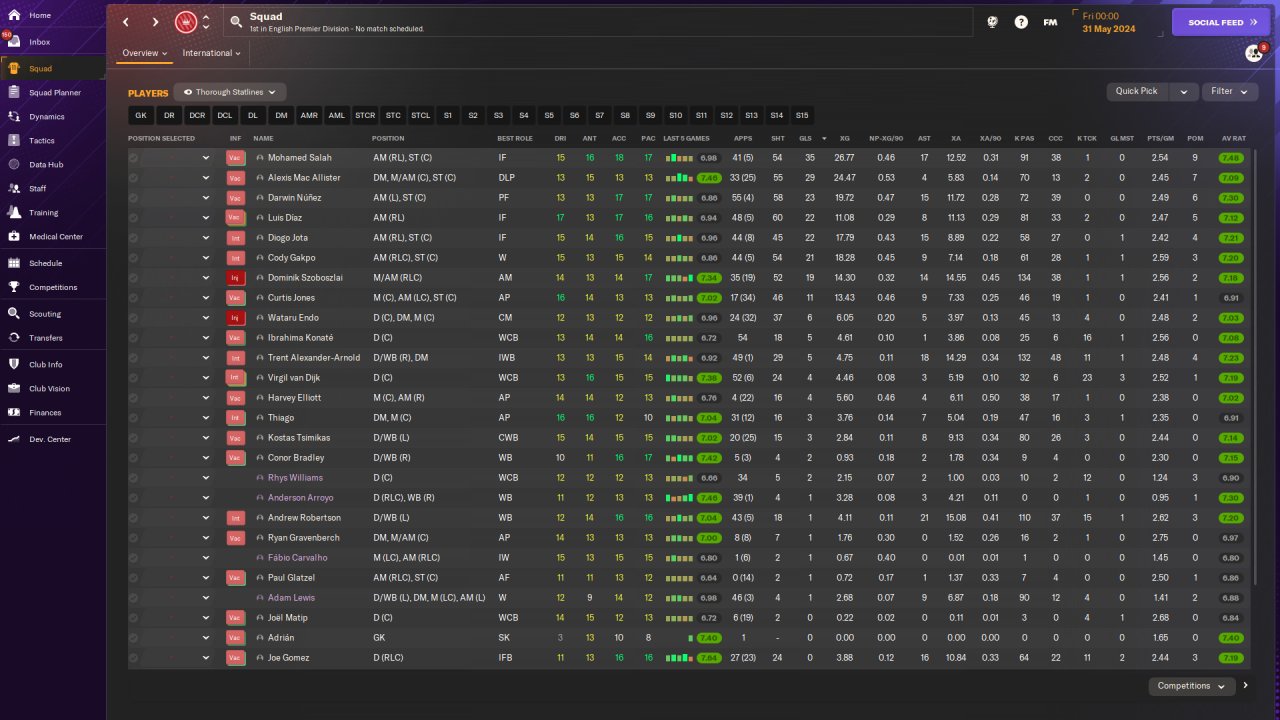
Task: Sort by the GLS column header
Action: 805,138
